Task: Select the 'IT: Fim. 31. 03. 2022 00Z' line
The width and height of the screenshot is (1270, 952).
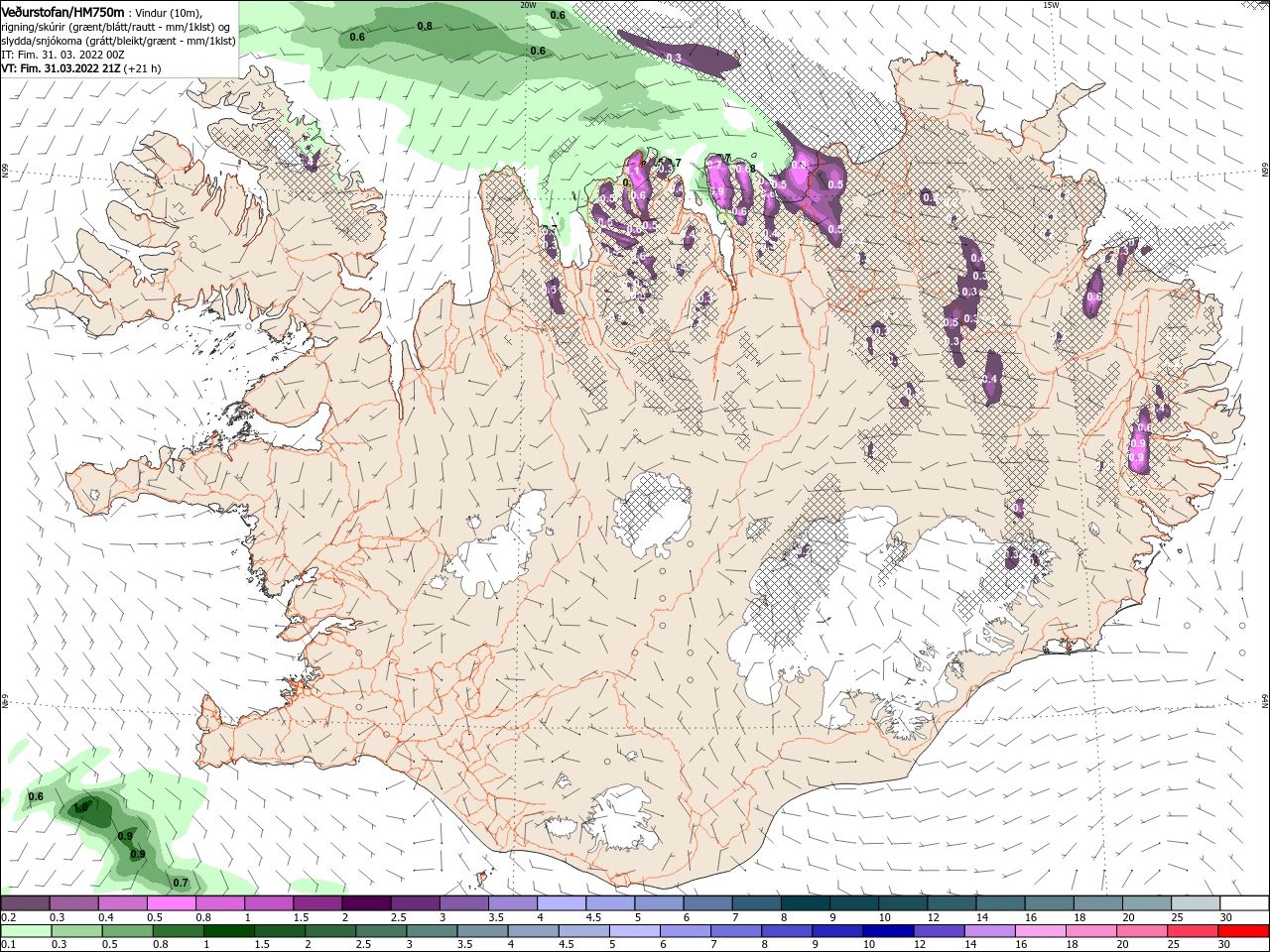Action: [x=63, y=55]
